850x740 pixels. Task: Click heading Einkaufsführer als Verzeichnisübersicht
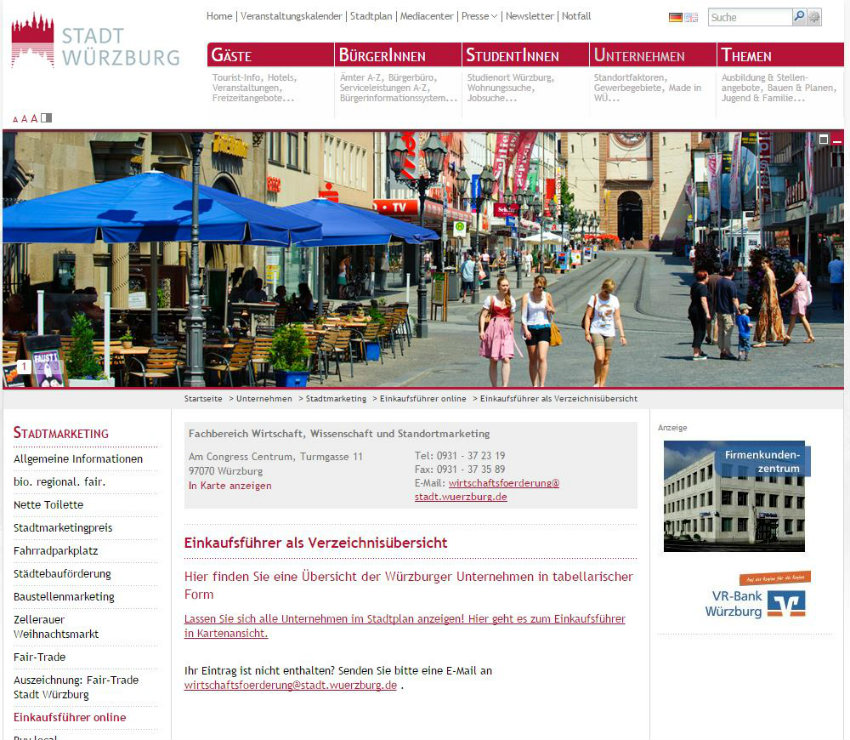[315, 543]
